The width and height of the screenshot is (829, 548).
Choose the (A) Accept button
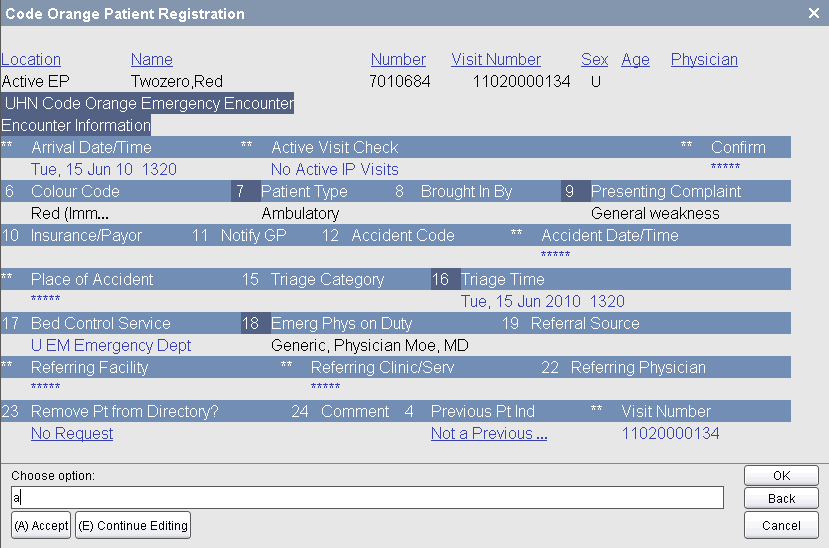pyautogui.click(x=41, y=525)
